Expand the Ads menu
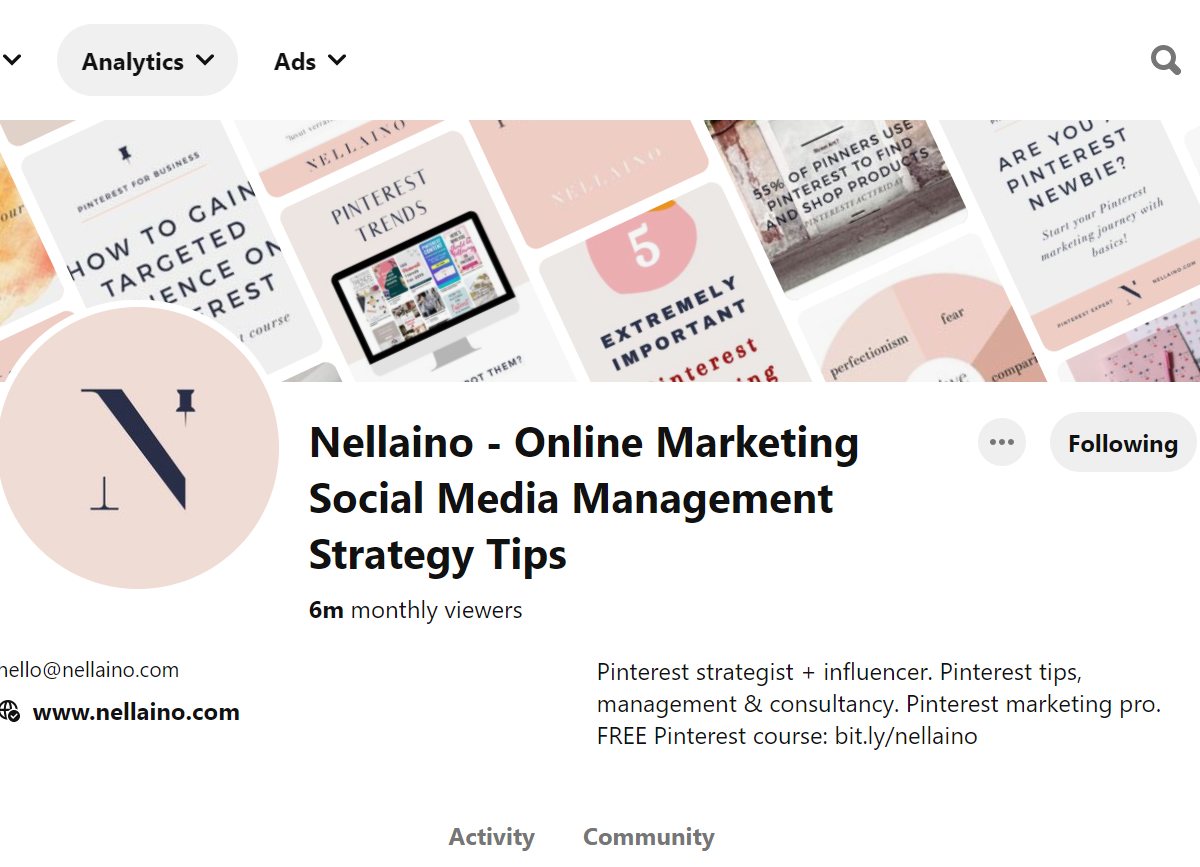 pyautogui.click(x=310, y=61)
